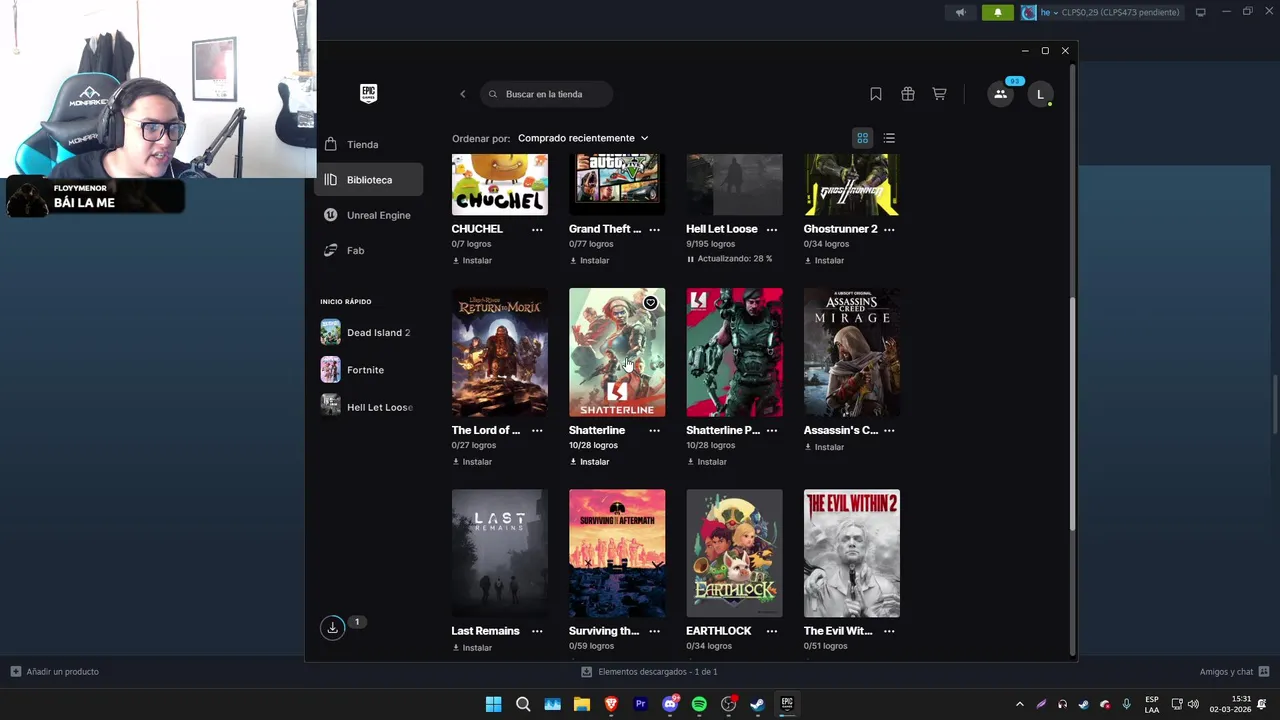1280x720 pixels.
Task: Open options menu for Ghostrunner 2
Action: click(889, 229)
